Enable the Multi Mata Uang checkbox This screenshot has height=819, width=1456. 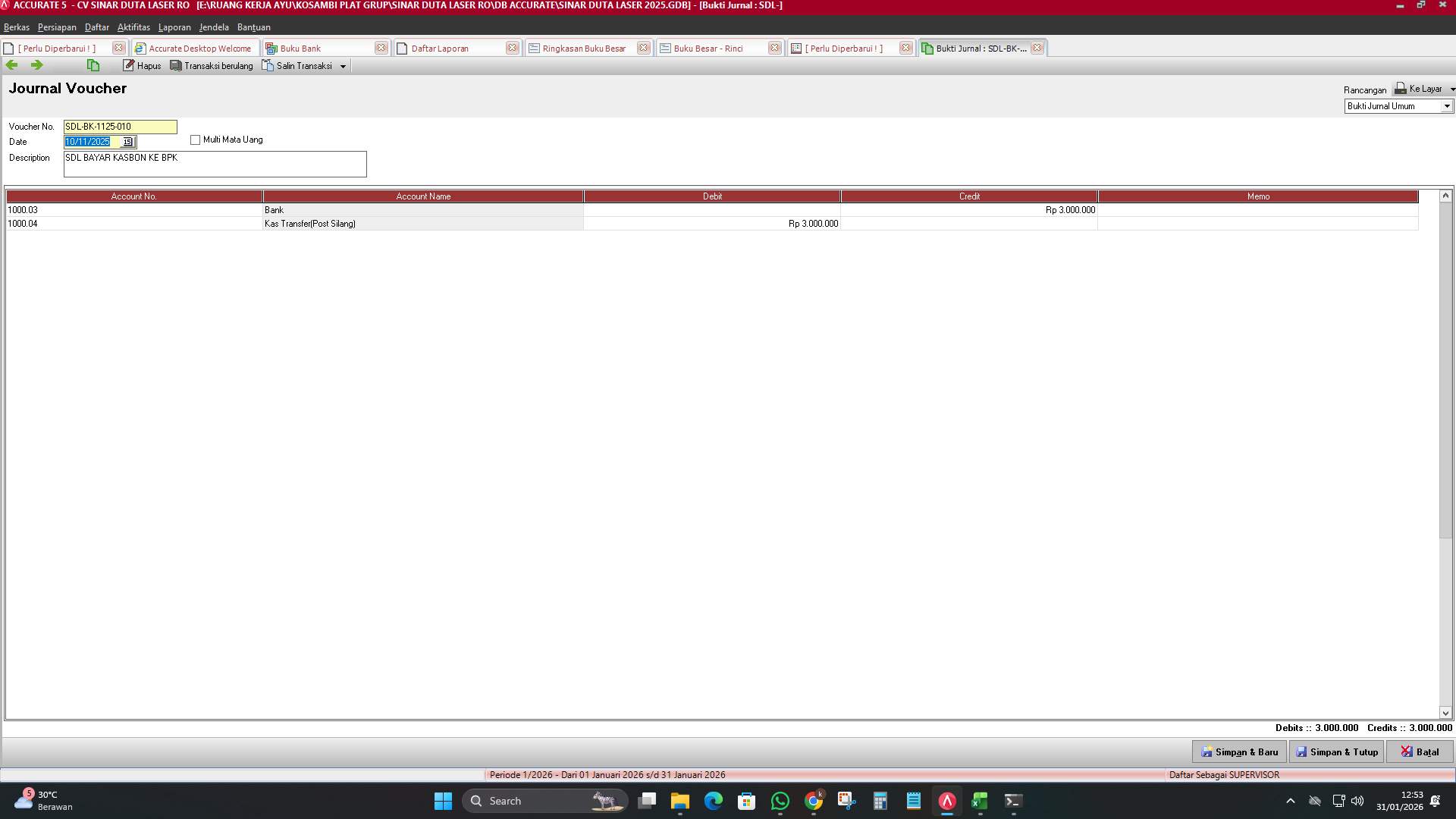[195, 140]
